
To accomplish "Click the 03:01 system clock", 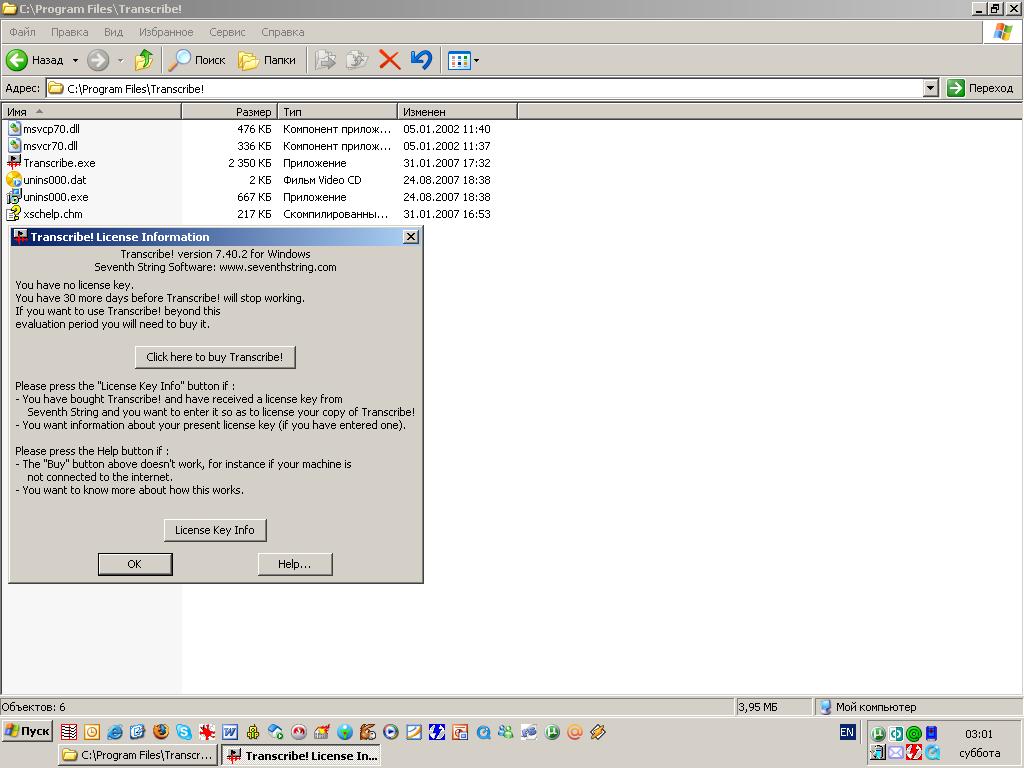I will coord(978,734).
